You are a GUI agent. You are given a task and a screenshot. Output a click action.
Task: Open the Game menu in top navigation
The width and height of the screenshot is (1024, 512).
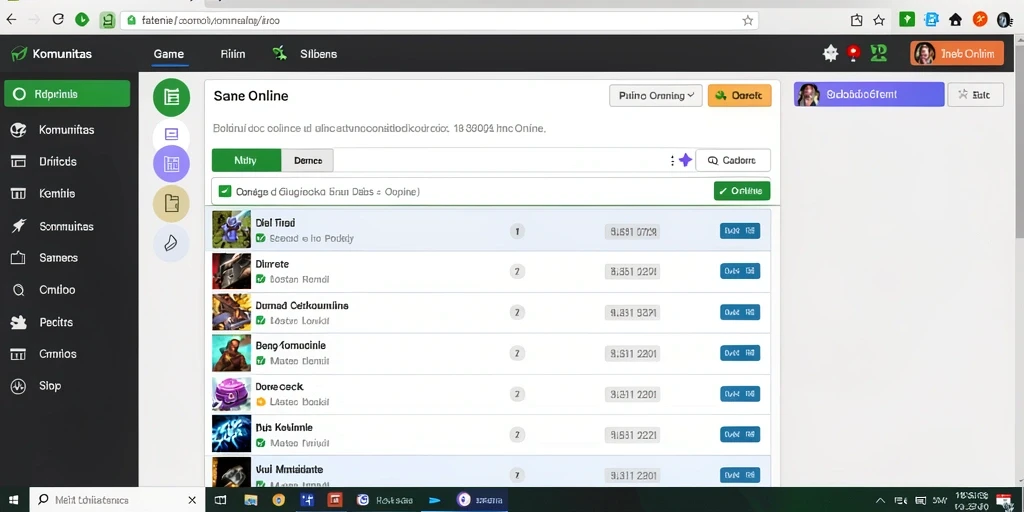[x=168, y=54]
